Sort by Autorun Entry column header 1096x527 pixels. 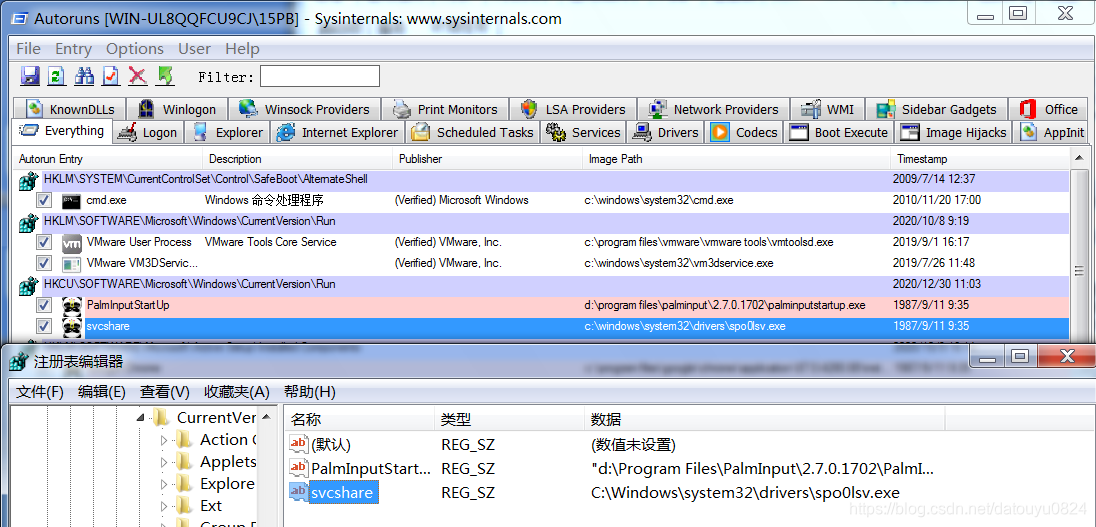click(108, 159)
